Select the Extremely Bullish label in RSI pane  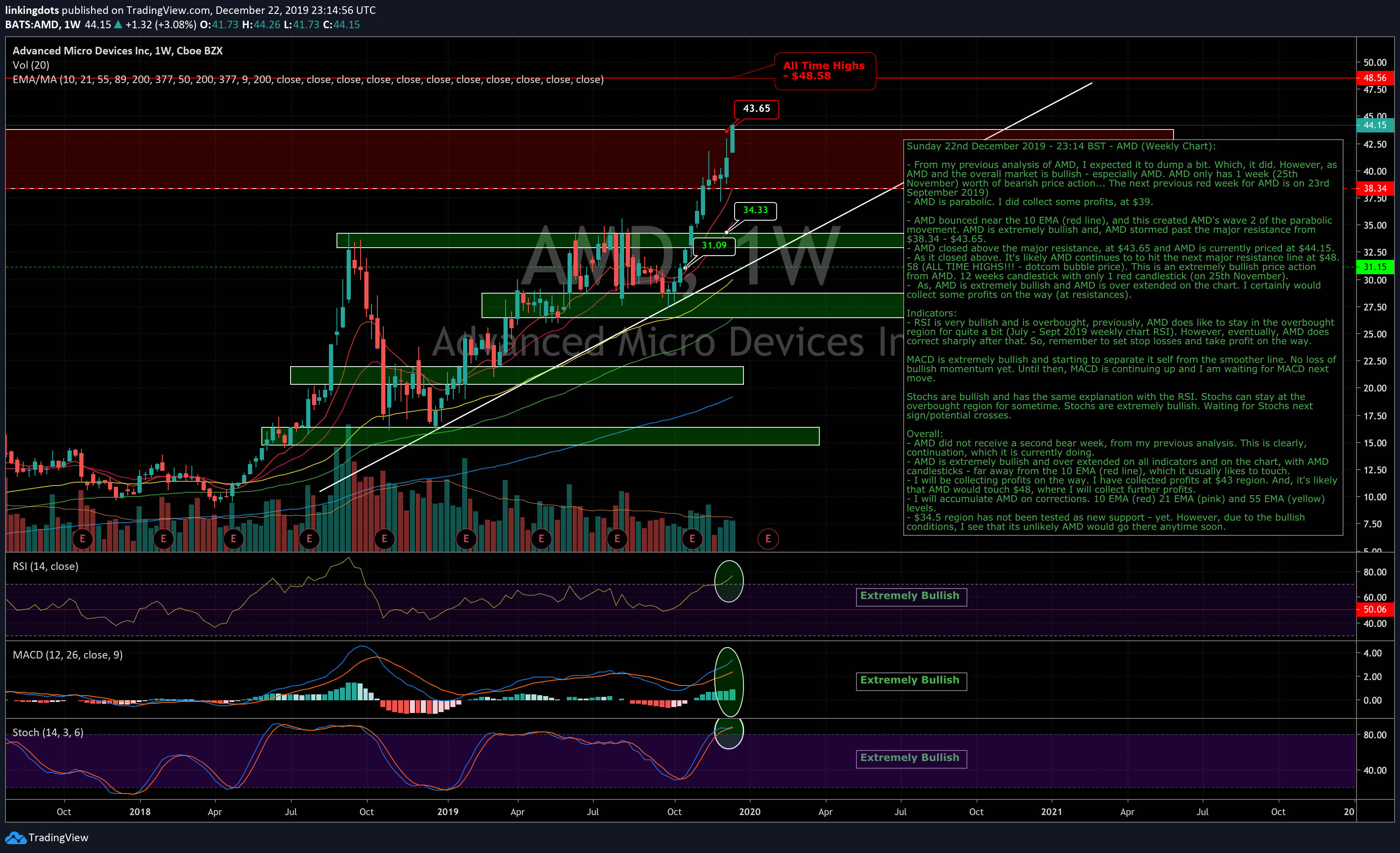pyautogui.click(x=911, y=596)
